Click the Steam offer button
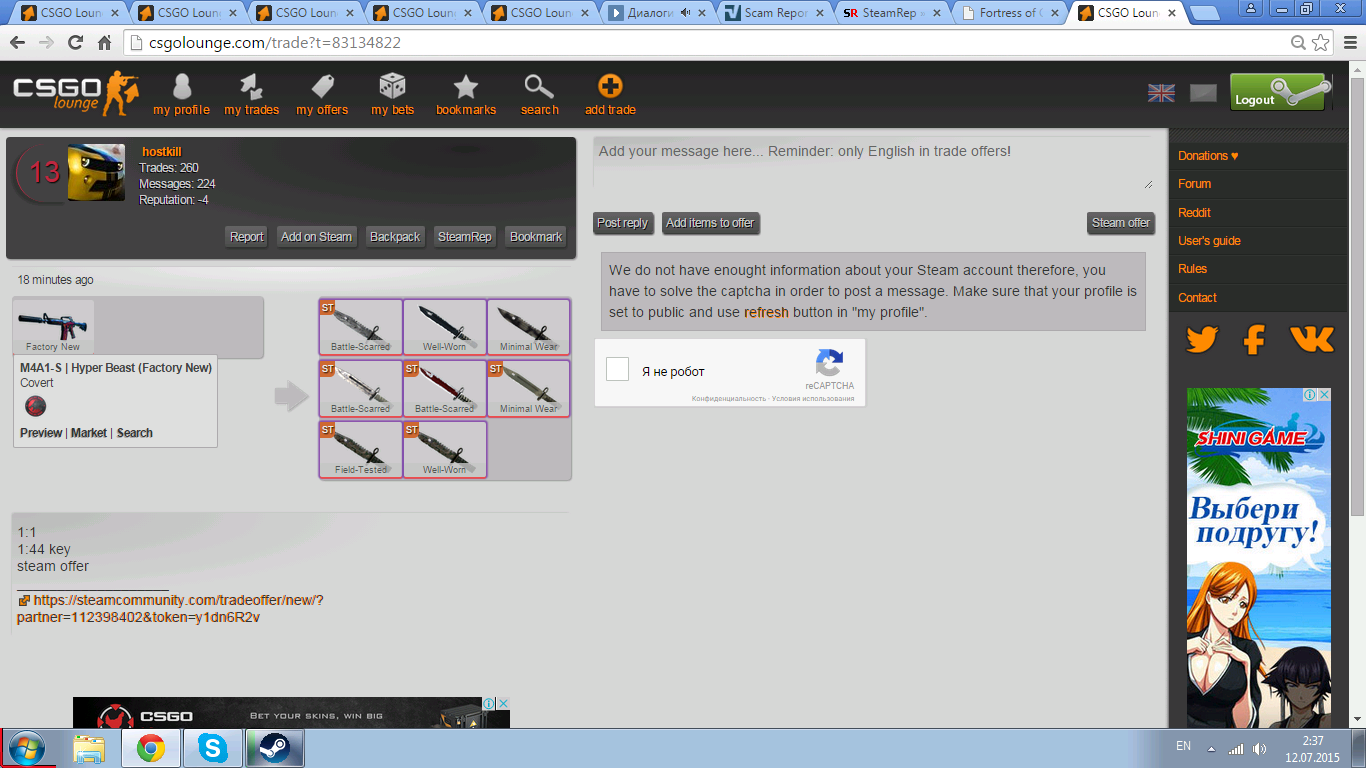Screen dimensions: 1366x768 [1121, 223]
